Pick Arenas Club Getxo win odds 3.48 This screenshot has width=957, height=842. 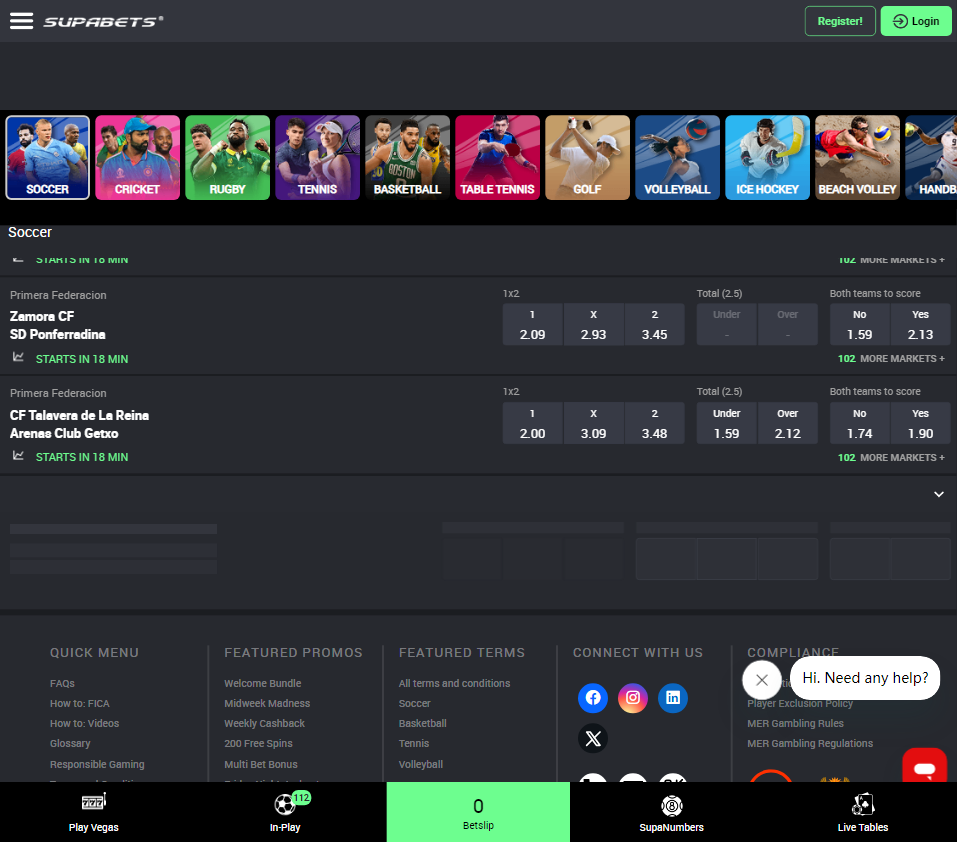coord(654,423)
